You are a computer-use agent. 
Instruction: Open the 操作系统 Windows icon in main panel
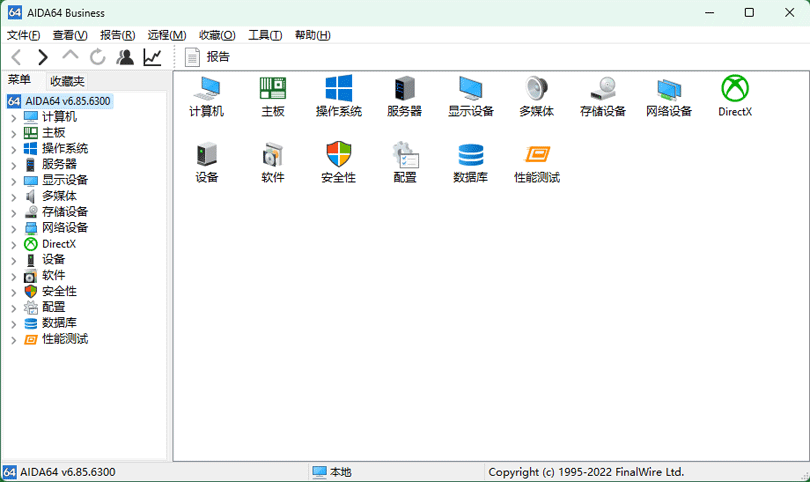coord(339,96)
